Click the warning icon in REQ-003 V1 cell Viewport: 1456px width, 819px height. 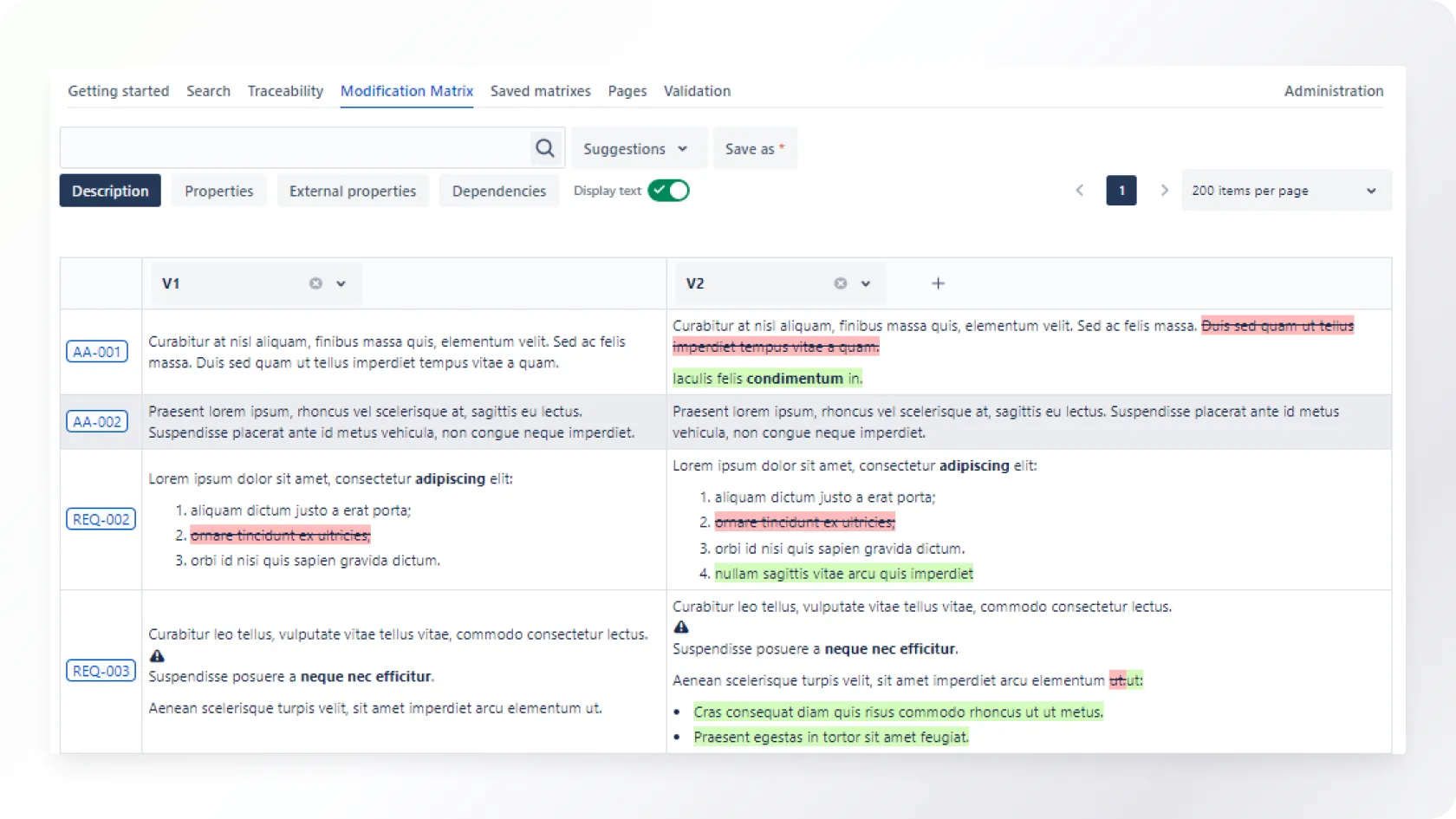pos(157,656)
